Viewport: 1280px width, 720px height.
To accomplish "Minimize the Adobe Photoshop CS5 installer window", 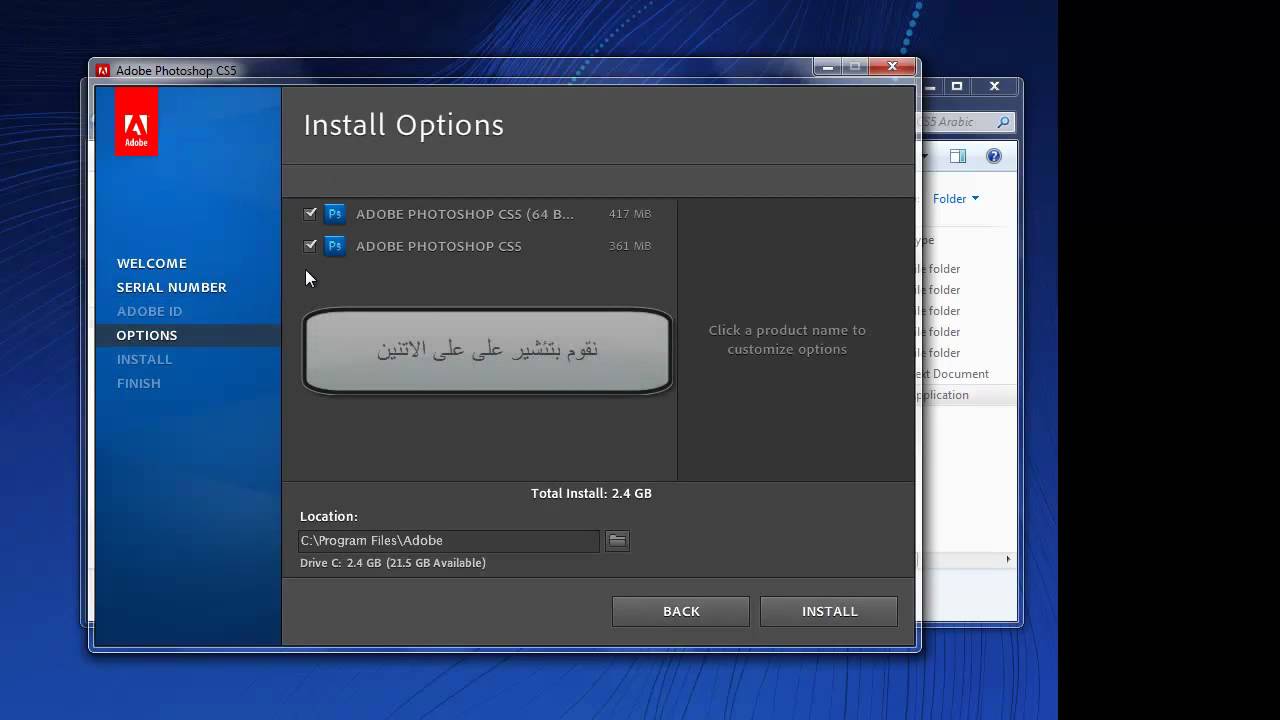I will [827, 67].
